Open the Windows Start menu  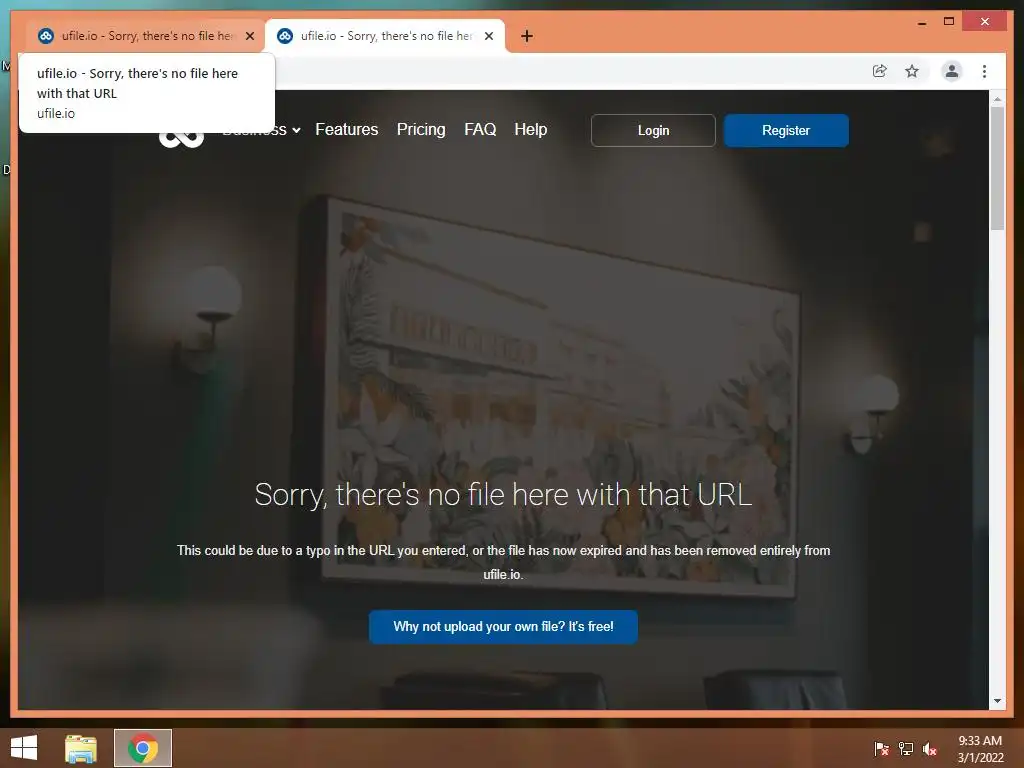point(24,748)
